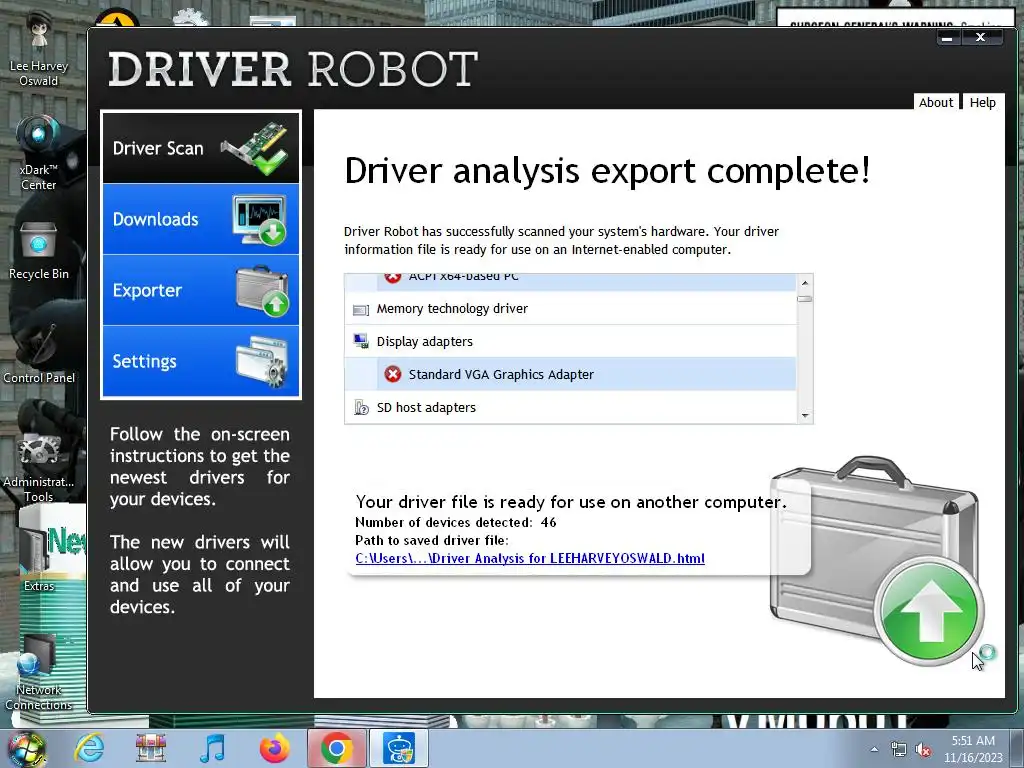Launch Google Chrome from taskbar
The height and width of the screenshot is (768, 1024).
[x=336, y=748]
